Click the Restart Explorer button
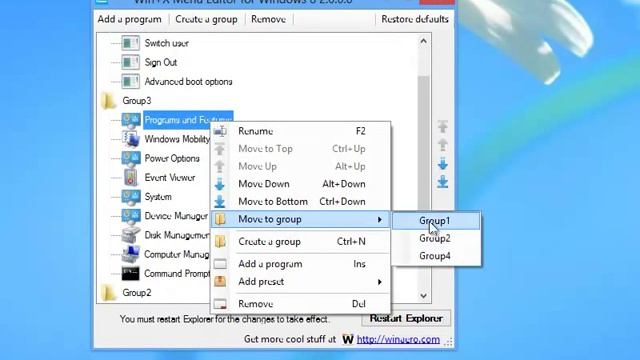The image size is (640, 360). coord(406,318)
